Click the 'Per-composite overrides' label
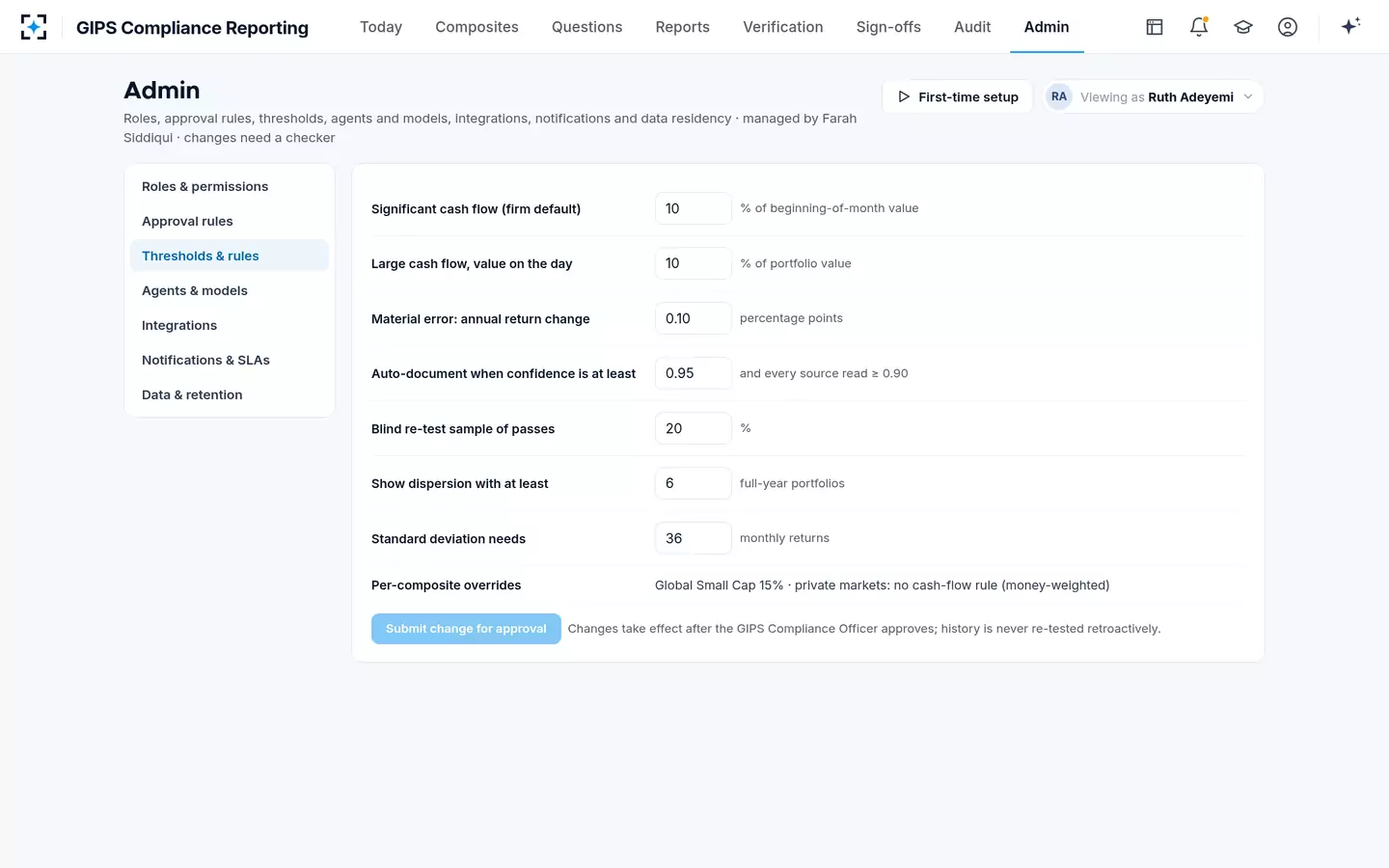 tap(446, 585)
